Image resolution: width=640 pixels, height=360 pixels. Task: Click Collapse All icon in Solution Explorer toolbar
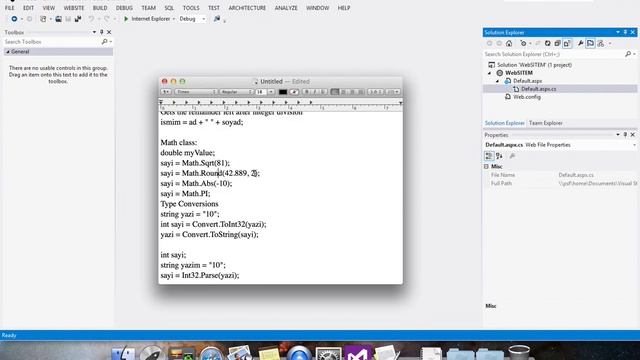pyautogui.click(x=558, y=43)
